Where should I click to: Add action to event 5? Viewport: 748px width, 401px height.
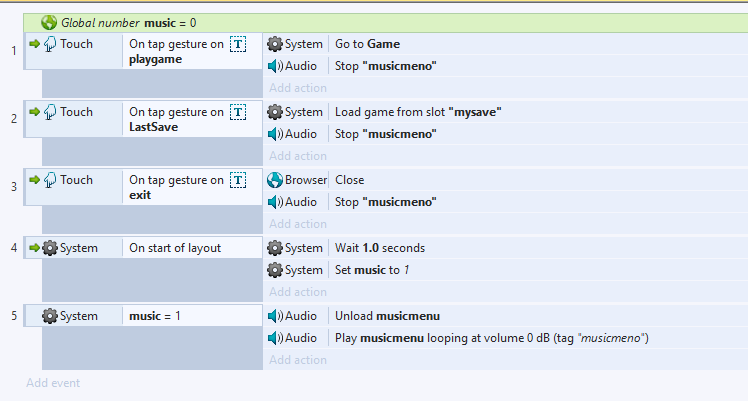point(298,360)
